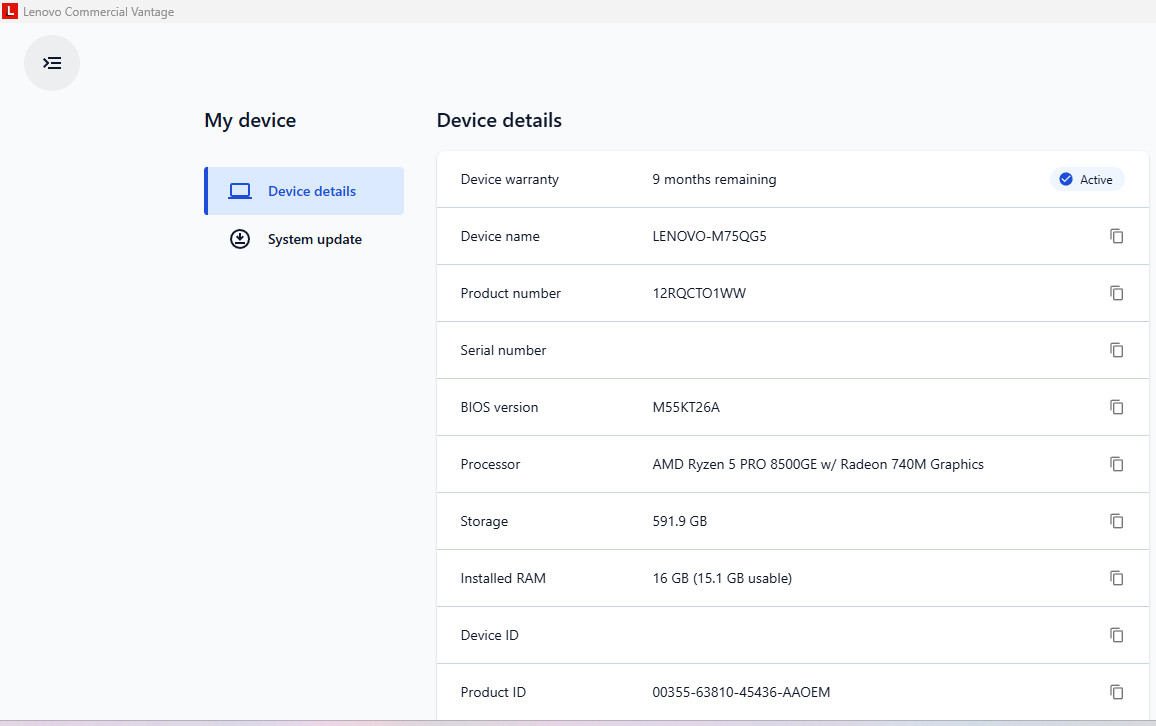Click the BIOS version label
Viewport: 1156px width, 726px height.
499,407
